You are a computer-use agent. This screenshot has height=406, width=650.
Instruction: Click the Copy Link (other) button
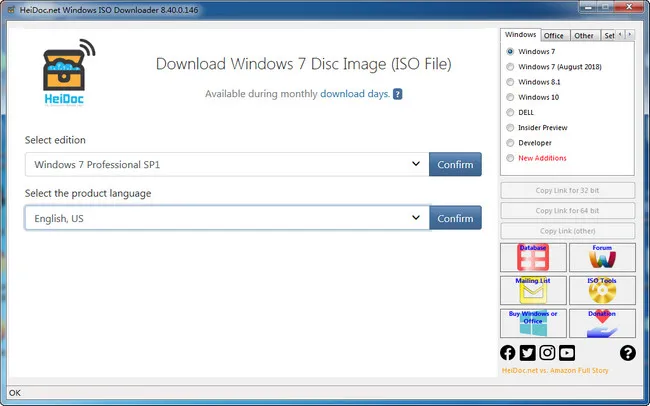tap(568, 231)
